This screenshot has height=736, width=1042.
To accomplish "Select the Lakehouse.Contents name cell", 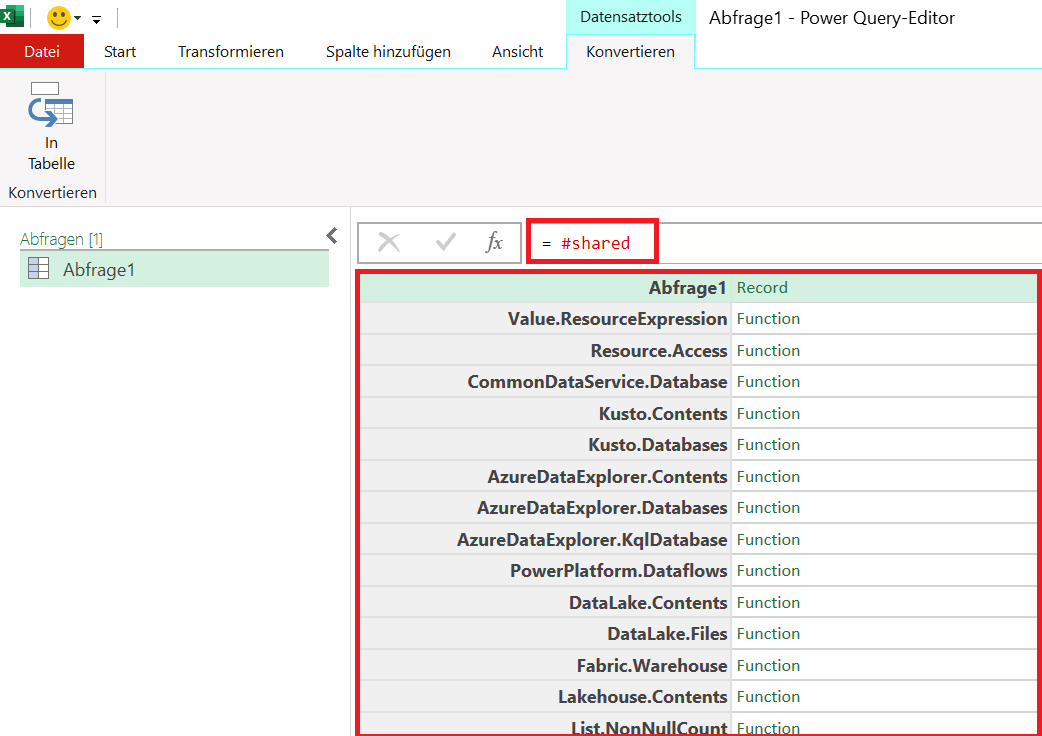I will pos(546,697).
